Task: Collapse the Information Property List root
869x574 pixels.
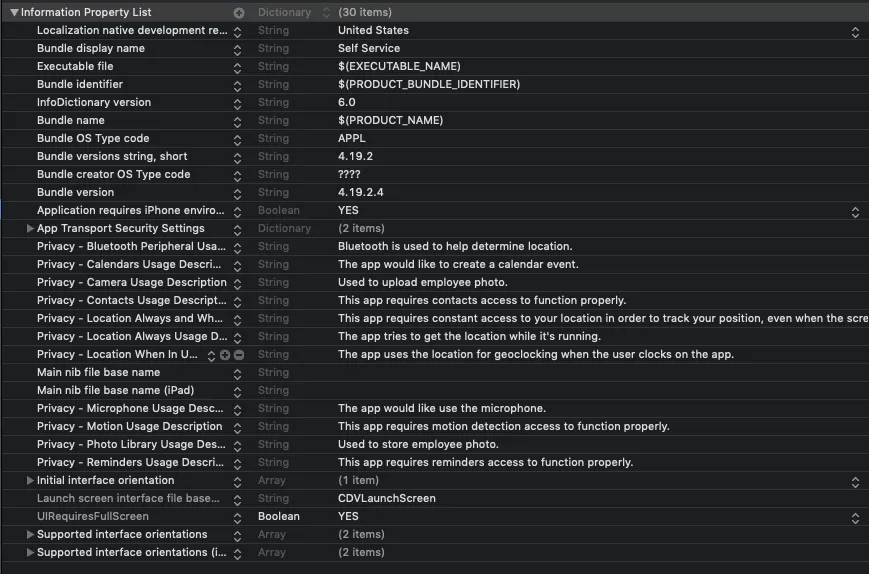Action: click(14, 13)
